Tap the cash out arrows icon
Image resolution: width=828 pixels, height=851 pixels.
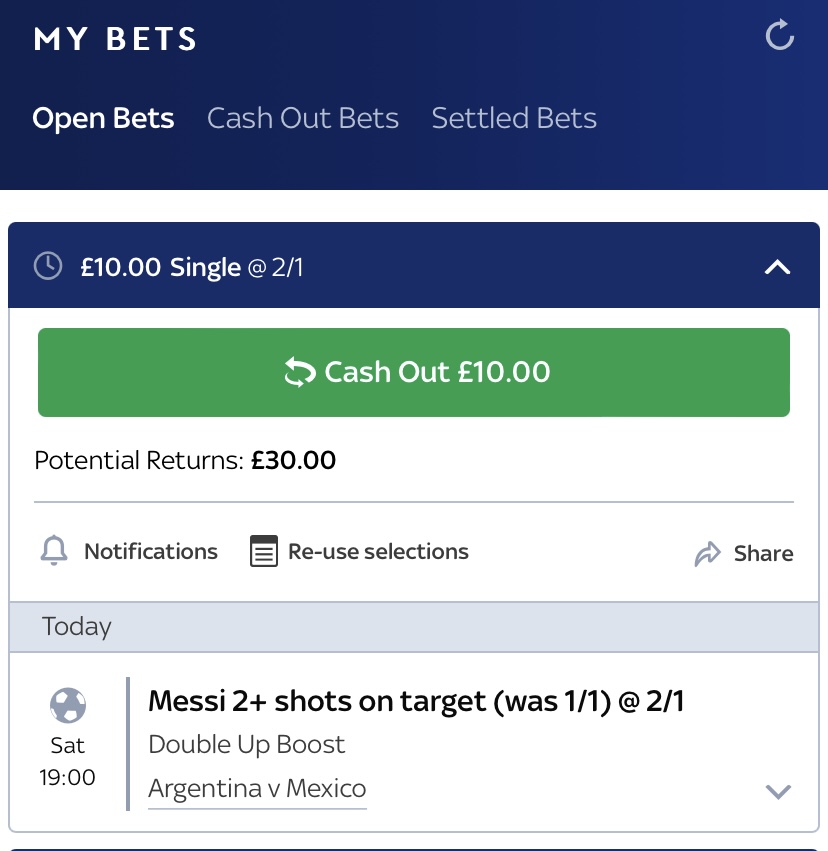[x=300, y=372]
